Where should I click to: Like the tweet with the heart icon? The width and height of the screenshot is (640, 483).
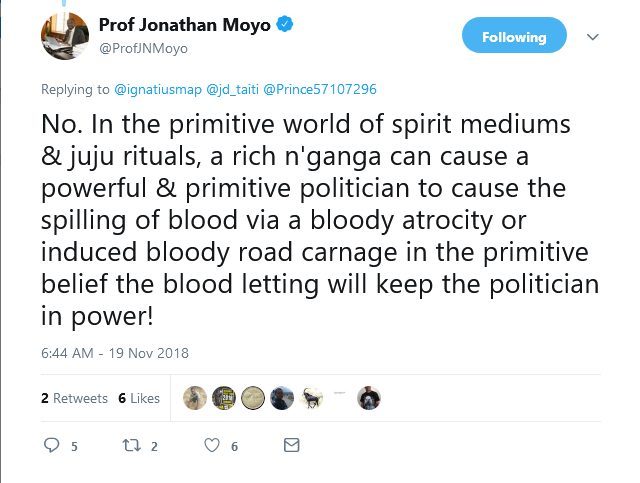pyautogui.click(x=212, y=446)
